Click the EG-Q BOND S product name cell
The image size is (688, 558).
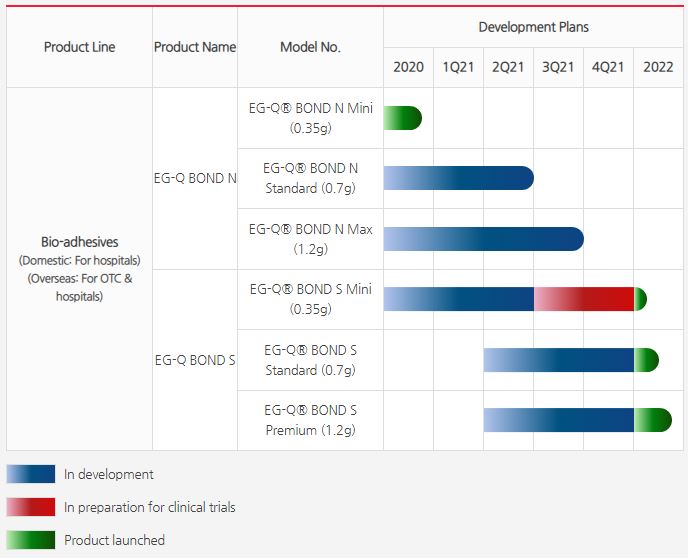(195, 360)
